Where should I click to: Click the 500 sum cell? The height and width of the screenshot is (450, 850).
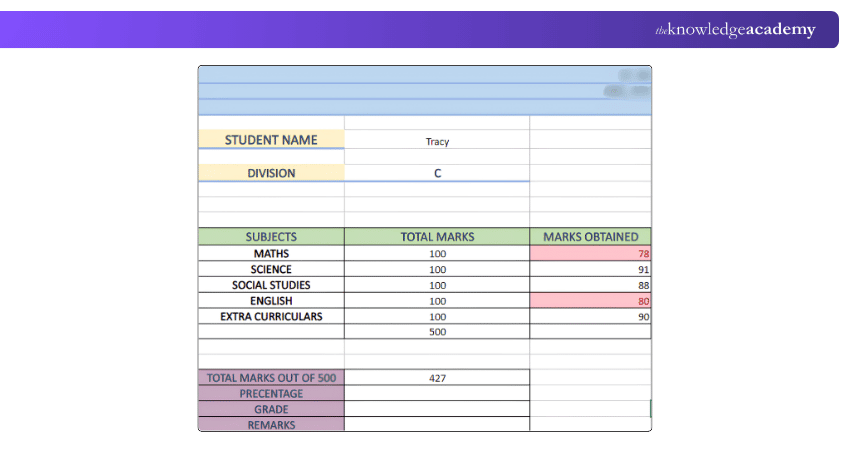437,331
